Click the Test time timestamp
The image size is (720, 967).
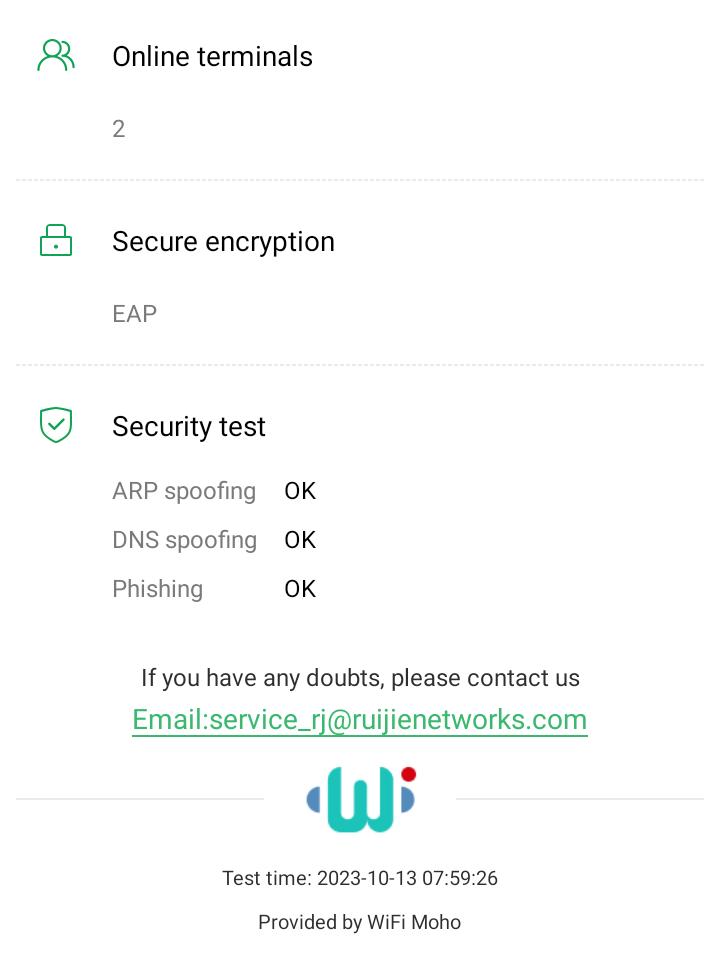point(360,878)
